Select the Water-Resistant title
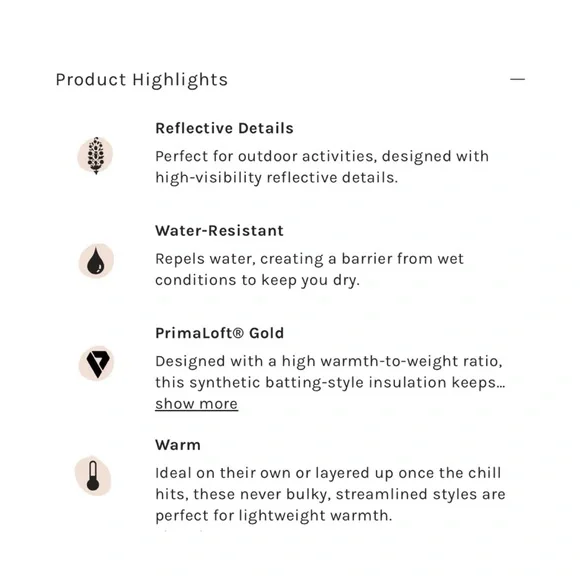The width and height of the screenshot is (580, 580). tap(219, 231)
